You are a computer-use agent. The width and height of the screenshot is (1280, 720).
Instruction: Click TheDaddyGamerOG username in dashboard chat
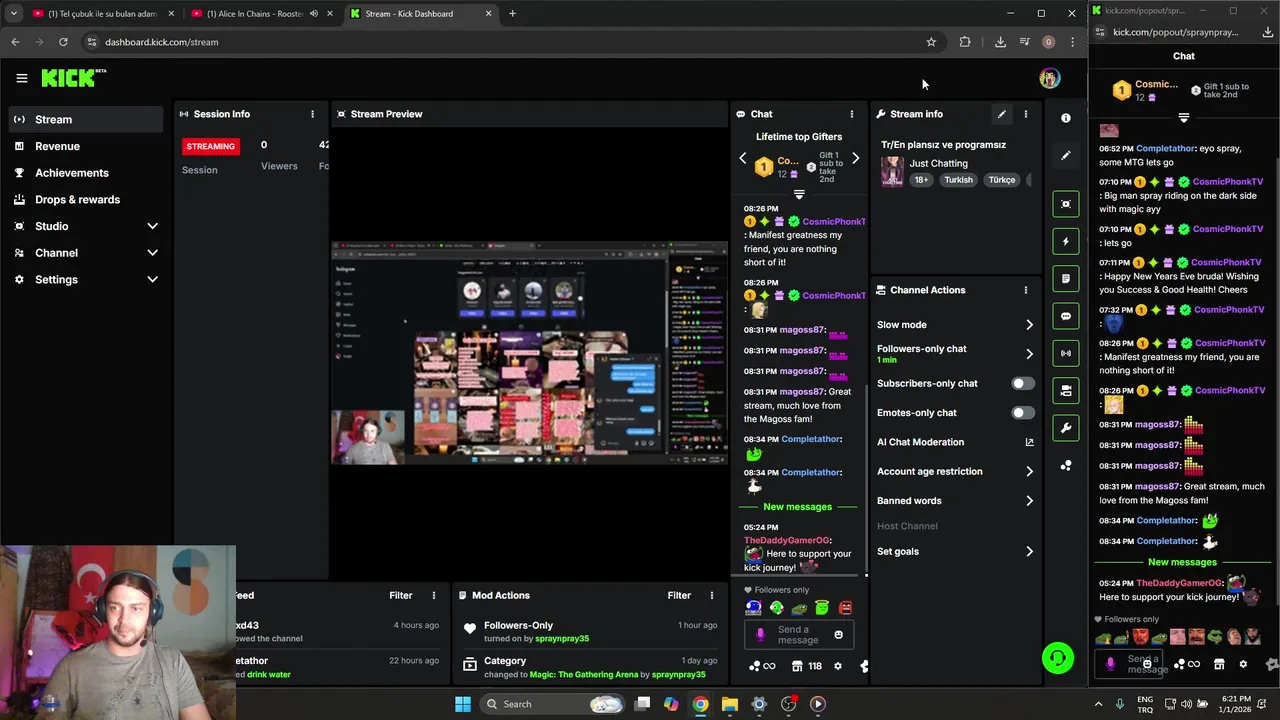(786, 540)
